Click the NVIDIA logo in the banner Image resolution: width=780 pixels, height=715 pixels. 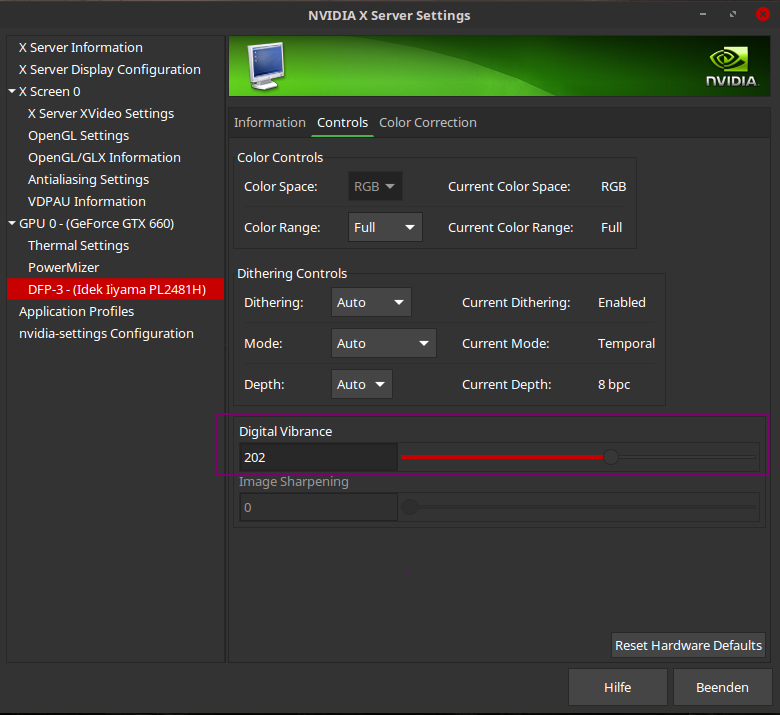coord(732,67)
